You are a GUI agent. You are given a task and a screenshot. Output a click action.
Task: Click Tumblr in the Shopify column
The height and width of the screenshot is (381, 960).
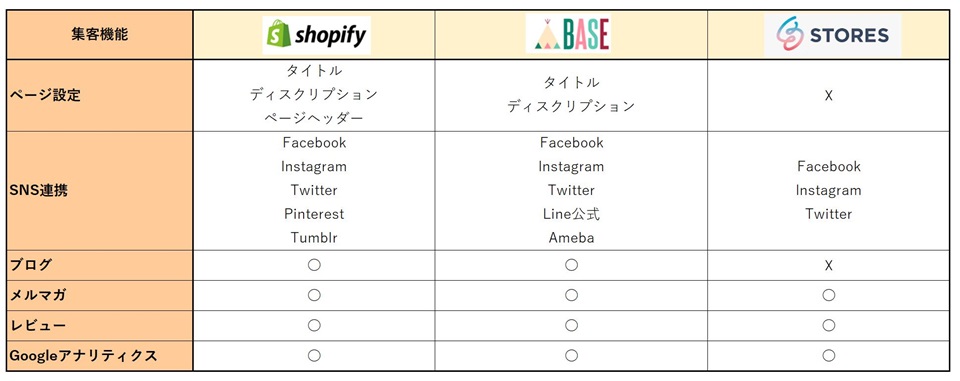(x=314, y=238)
